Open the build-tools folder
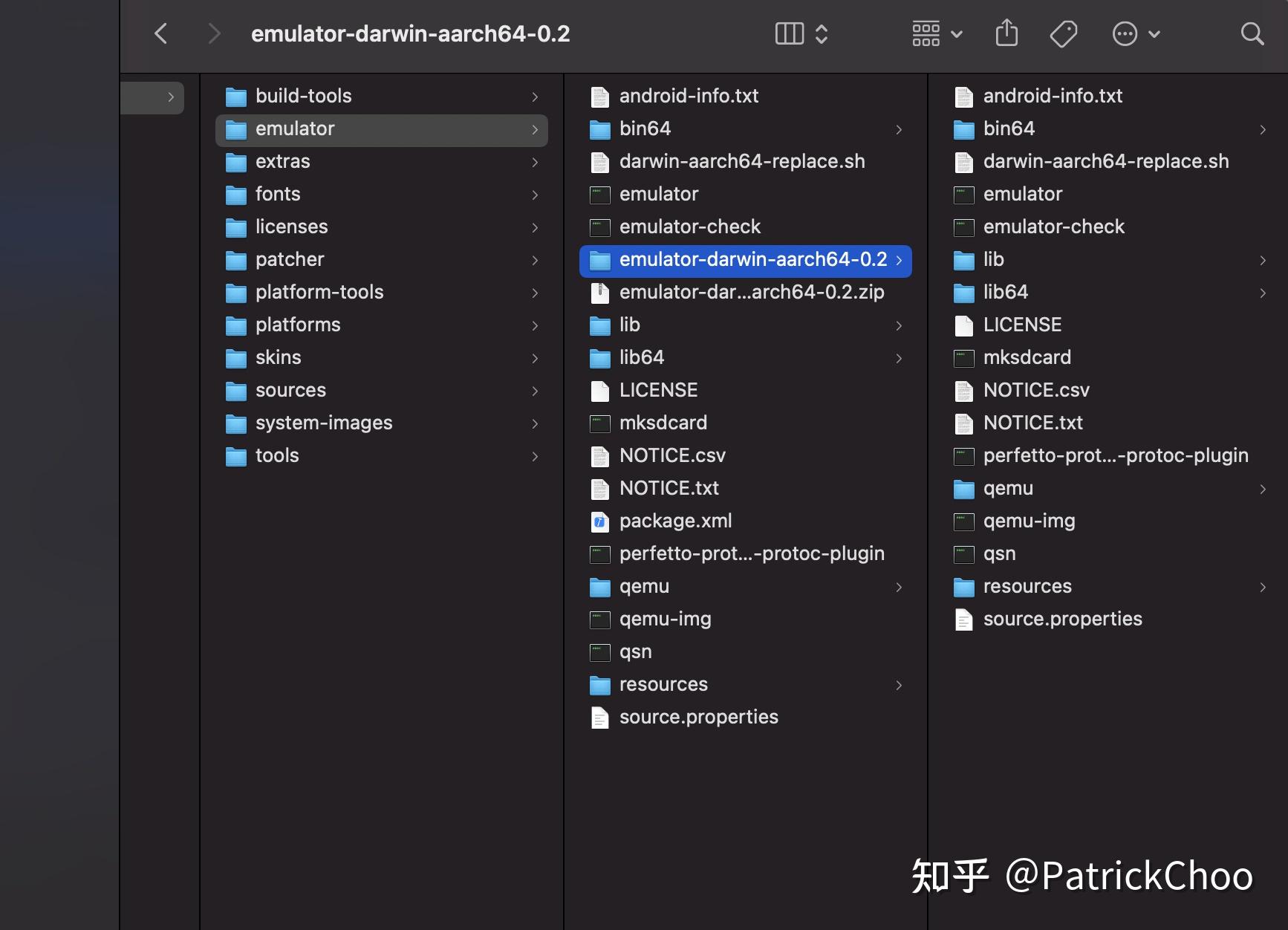1288x930 pixels. click(303, 96)
